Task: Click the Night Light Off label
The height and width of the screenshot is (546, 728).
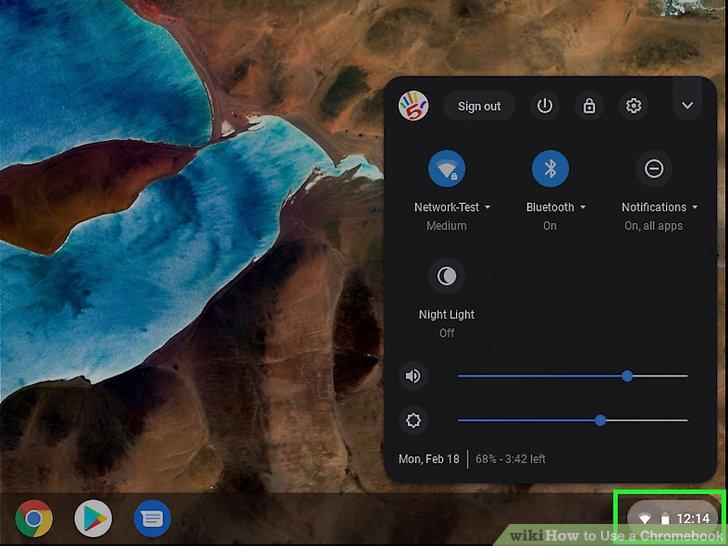Action: (x=447, y=333)
